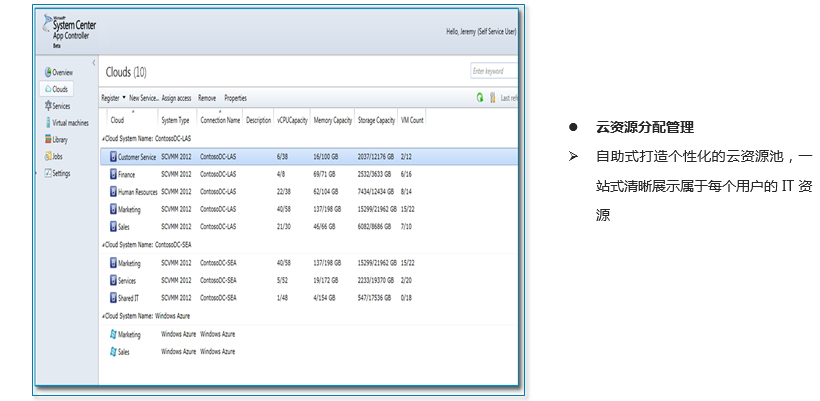Click the '69/71 GB' memory cell
820x401 pixels.
[326, 175]
